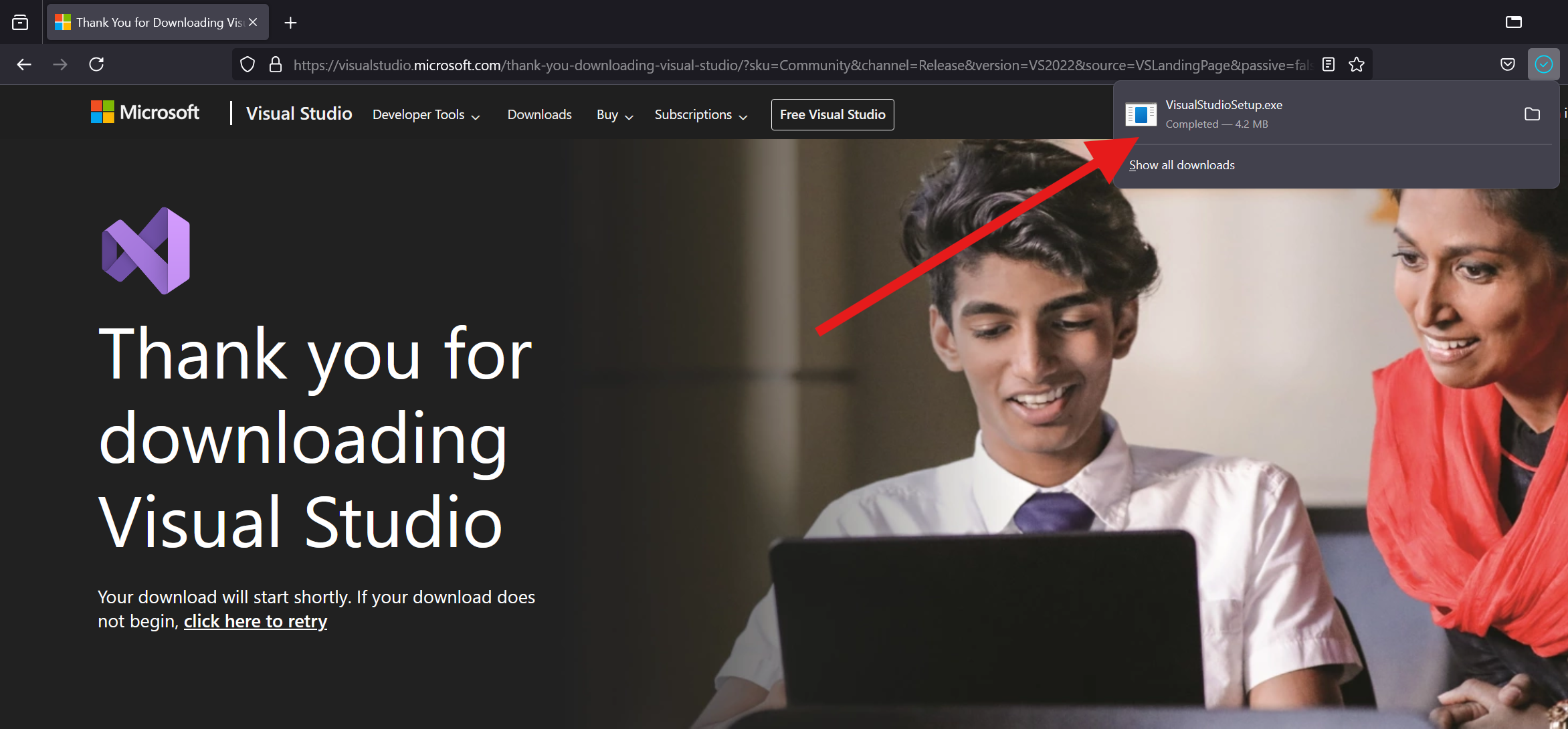Click the Free Visual Studio button

[832, 114]
